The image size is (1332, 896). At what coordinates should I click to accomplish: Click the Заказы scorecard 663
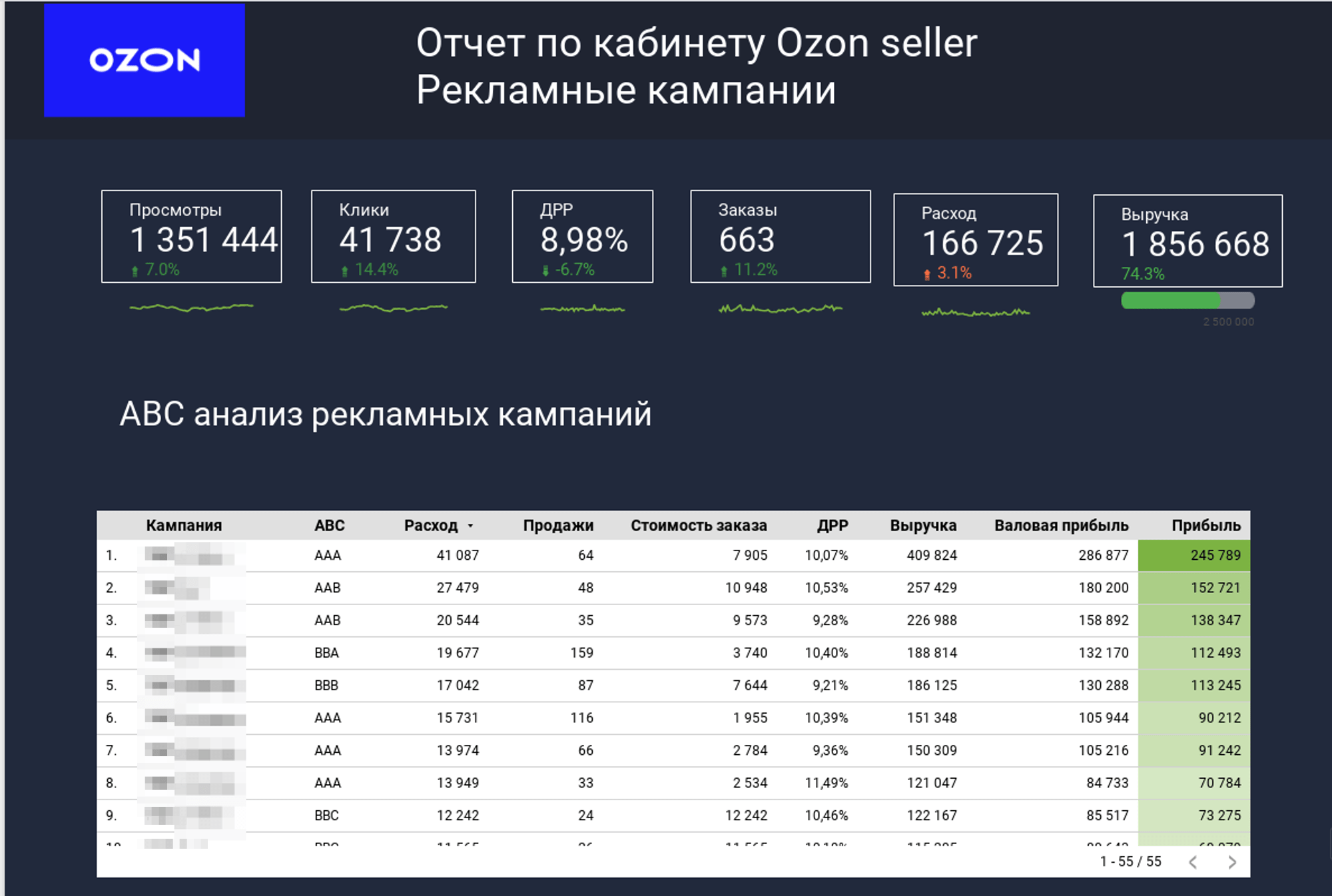[781, 236]
